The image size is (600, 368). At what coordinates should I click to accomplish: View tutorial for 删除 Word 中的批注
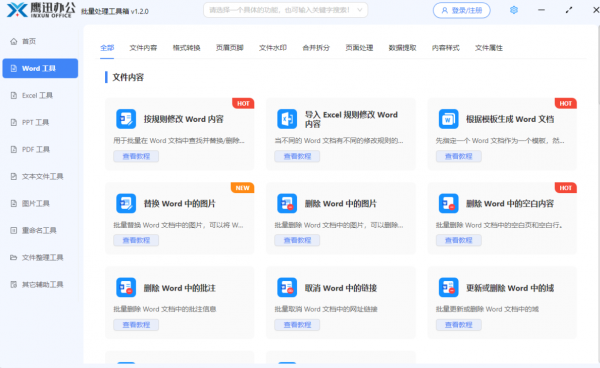click(136, 325)
